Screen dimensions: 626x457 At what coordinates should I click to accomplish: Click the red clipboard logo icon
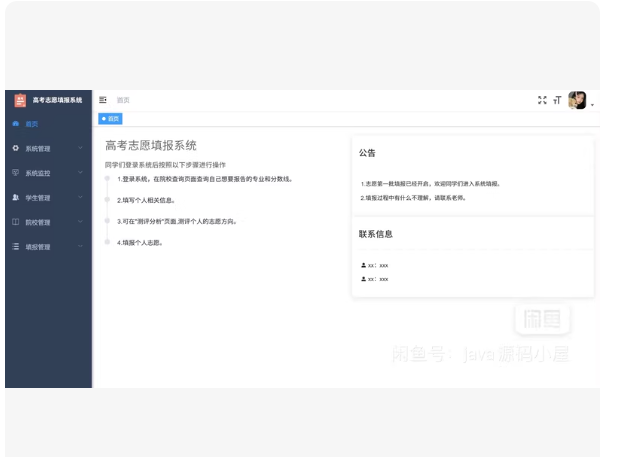[20, 100]
